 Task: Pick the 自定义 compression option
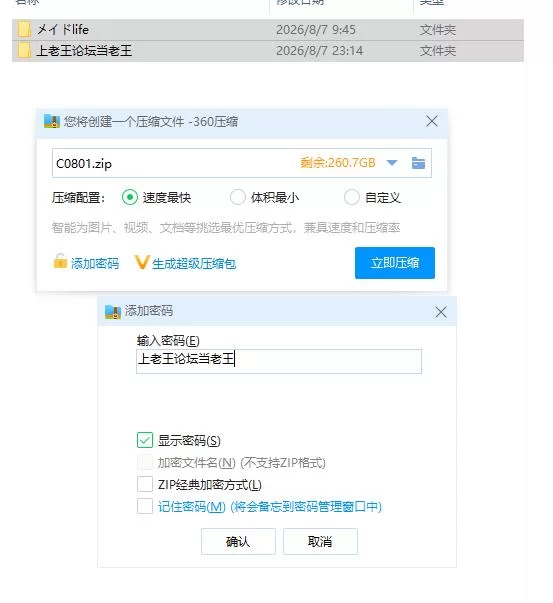click(351, 197)
